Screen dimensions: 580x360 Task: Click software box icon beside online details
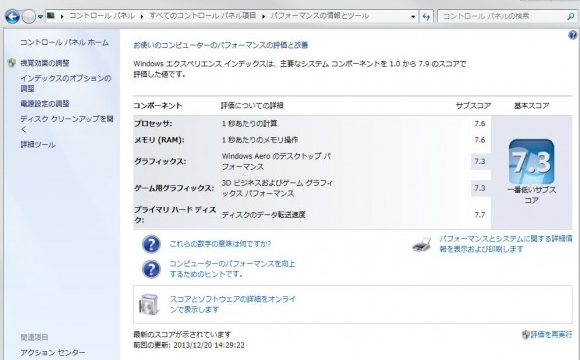pyautogui.click(x=149, y=304)
